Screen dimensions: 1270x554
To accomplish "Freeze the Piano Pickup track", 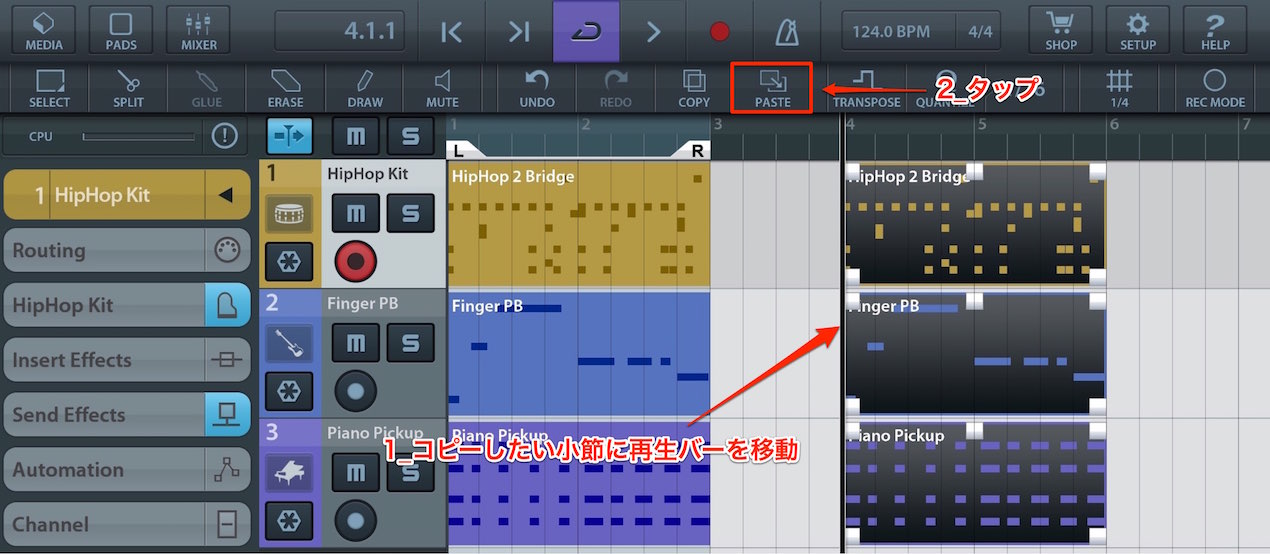I will point(289,521).
